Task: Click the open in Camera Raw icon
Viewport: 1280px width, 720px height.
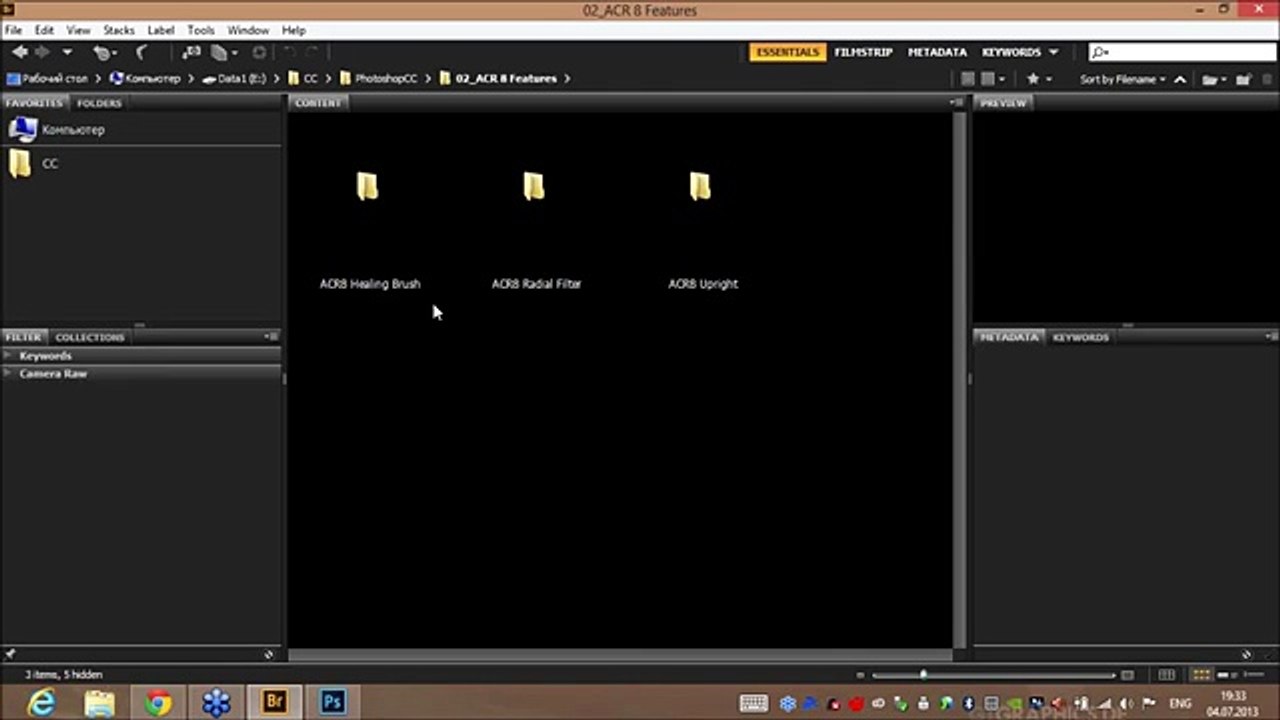Action: pos(259,52)
